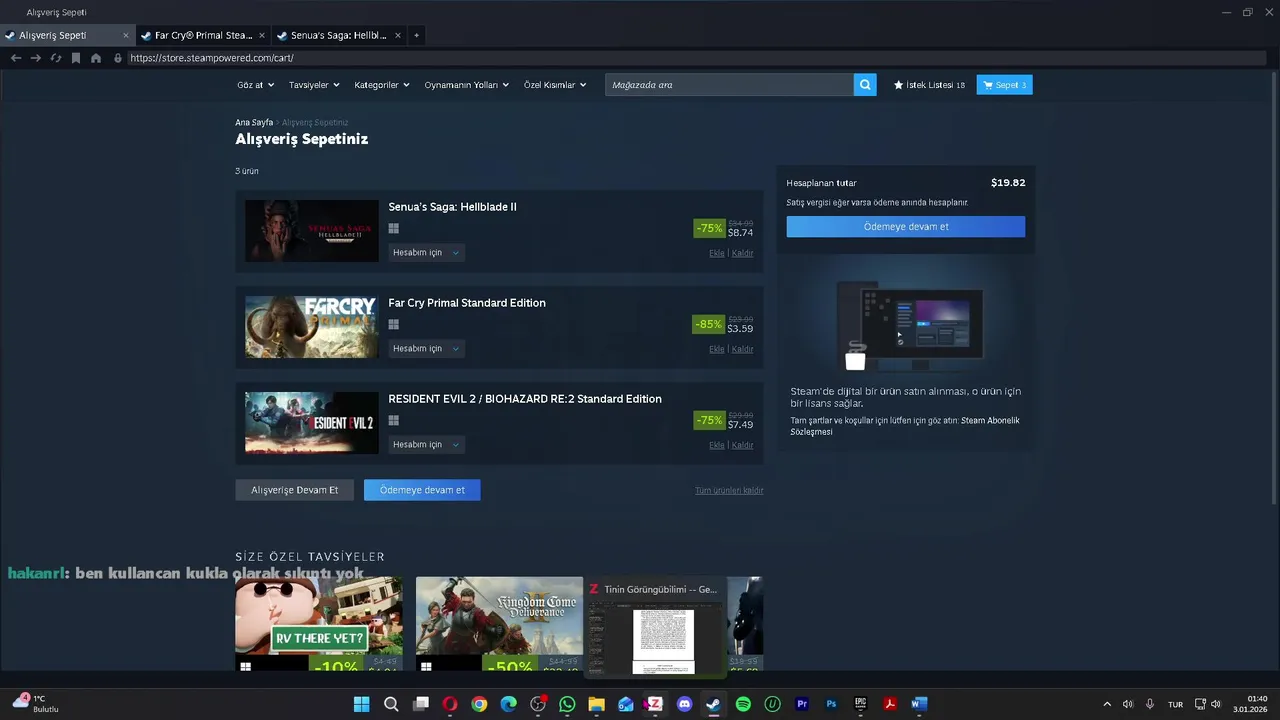Open Zotero from the taskbar
The image size is (1280, 720).
[655, 704]
